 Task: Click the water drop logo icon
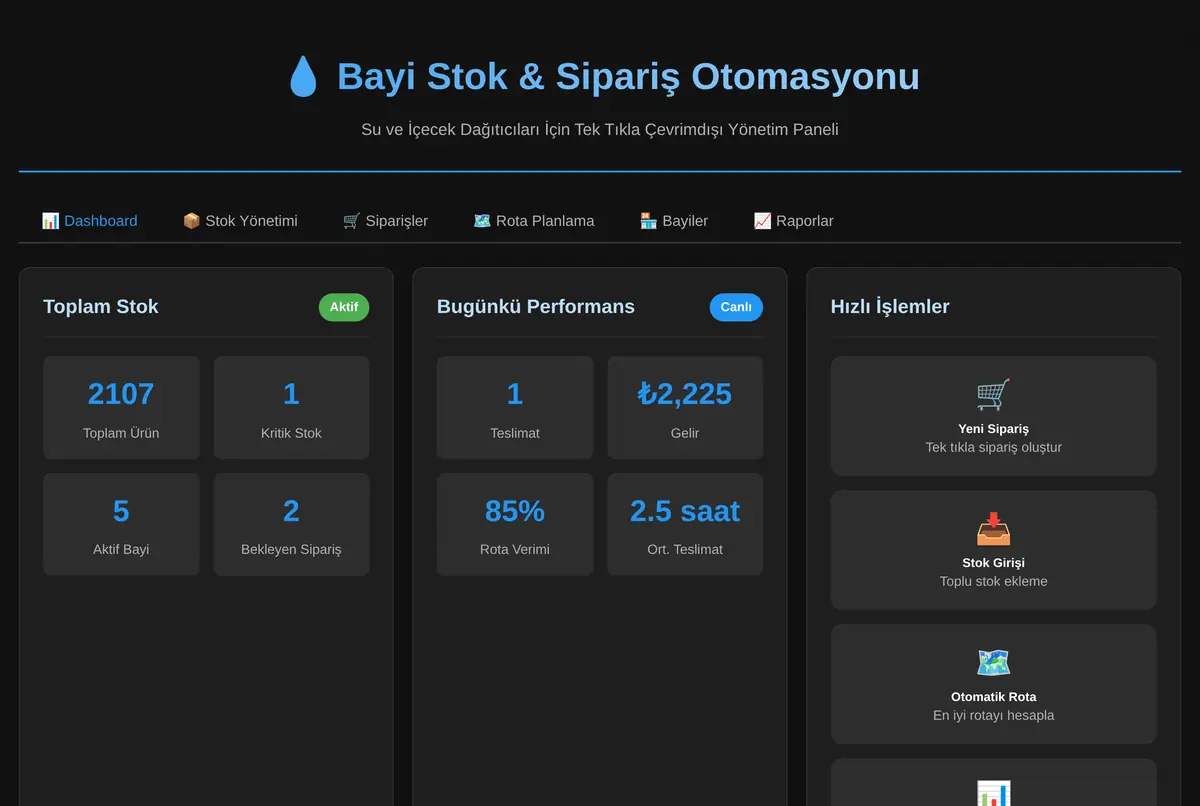point(303,77)
